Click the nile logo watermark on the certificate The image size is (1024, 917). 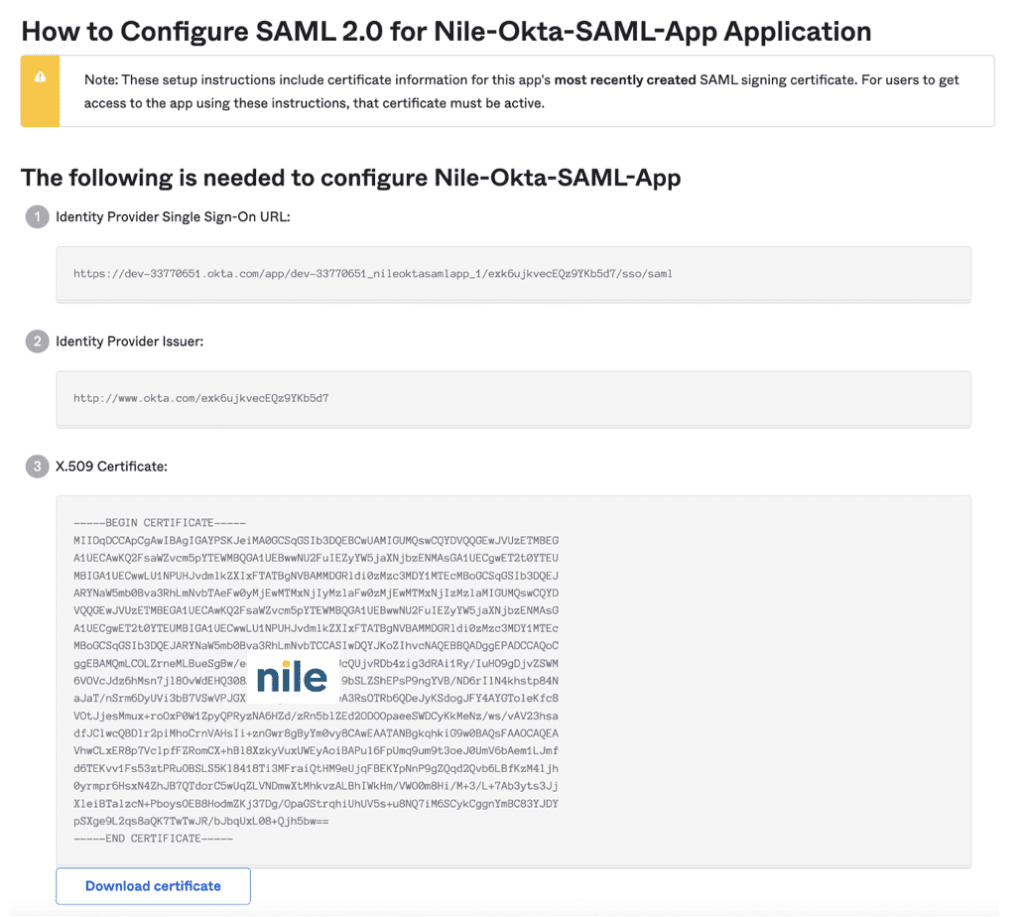tap(291, 676)
